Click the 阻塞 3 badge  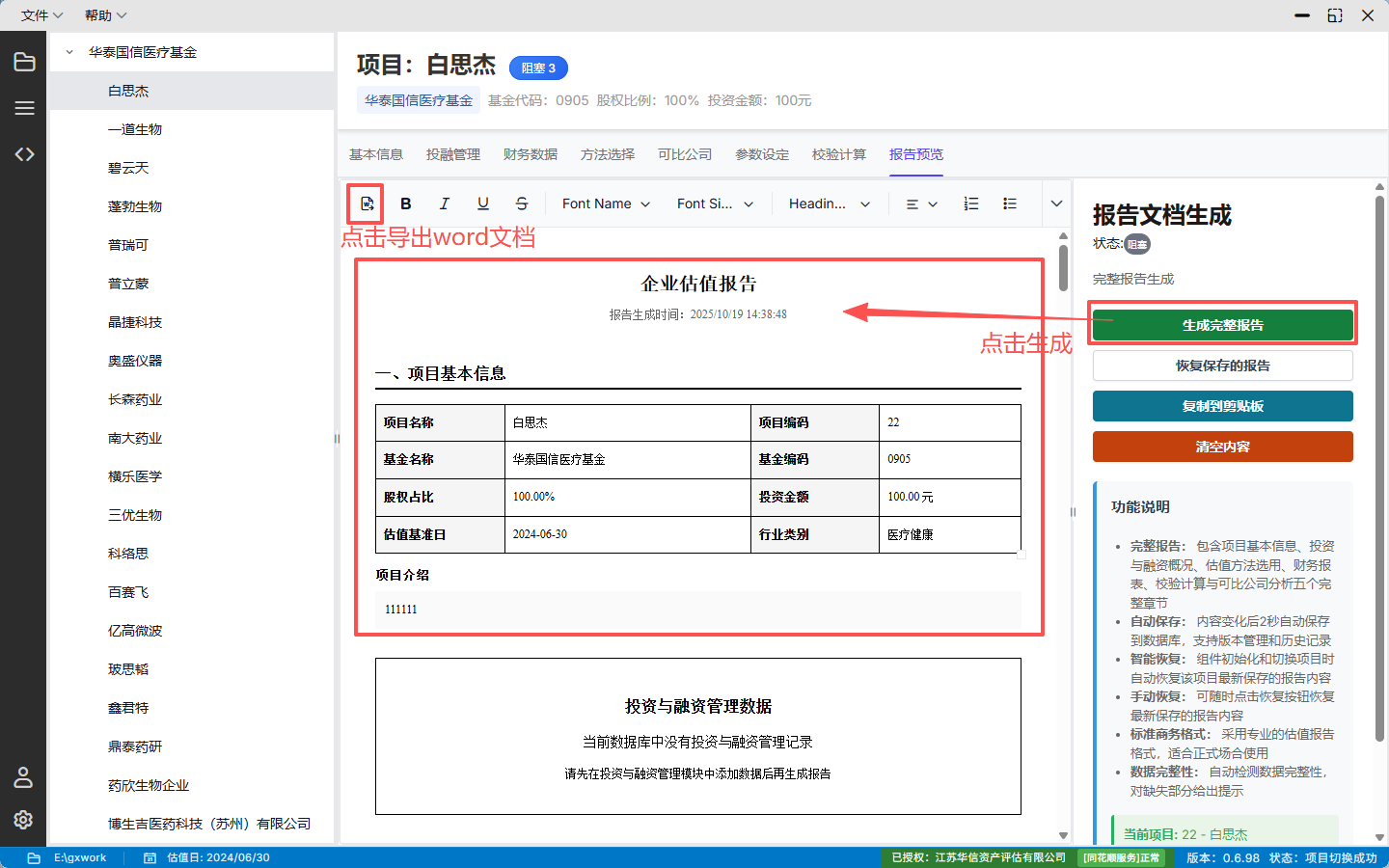(x=538, y=68)
